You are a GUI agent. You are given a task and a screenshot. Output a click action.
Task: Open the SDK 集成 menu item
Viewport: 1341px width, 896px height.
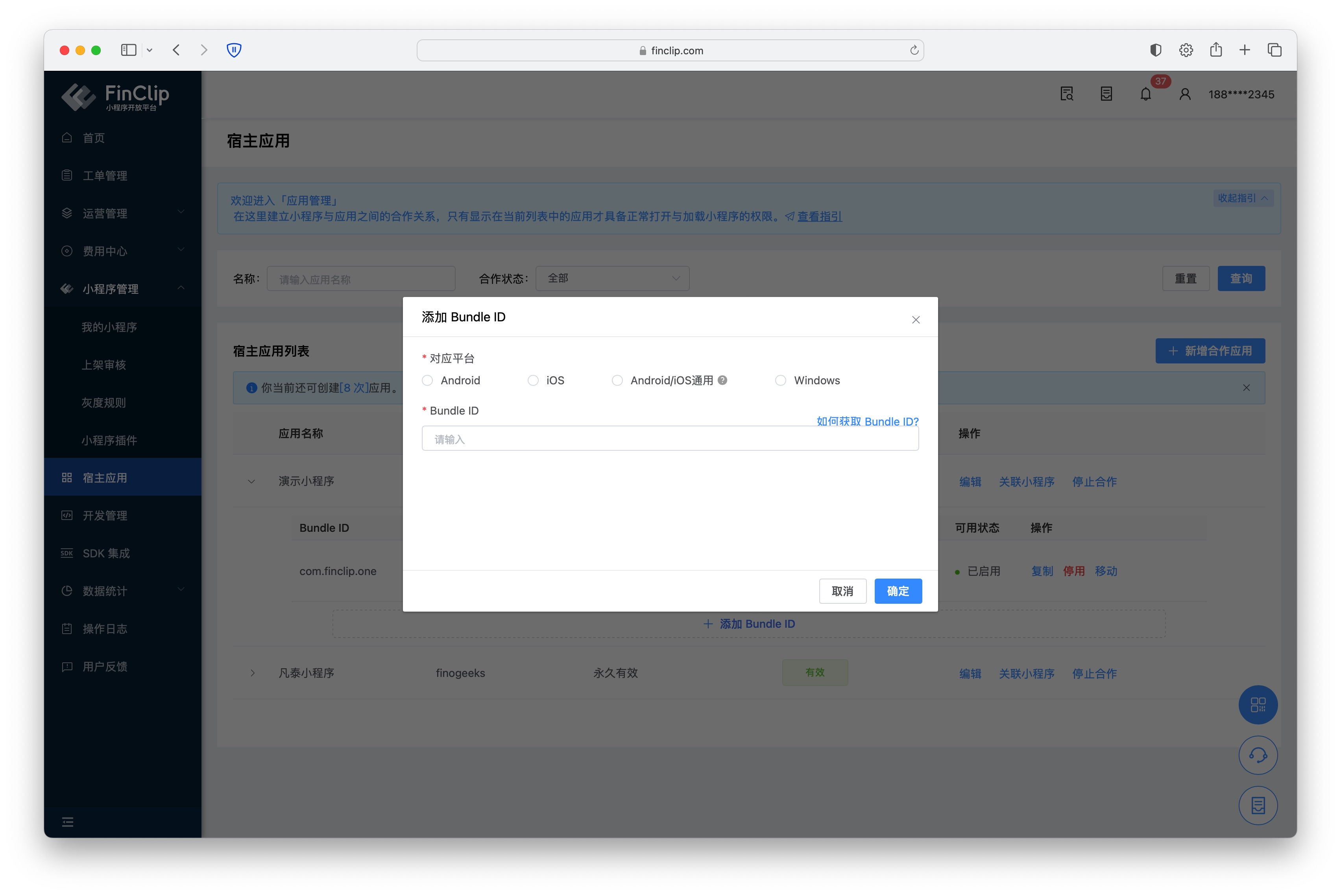(x=106, y=553)
